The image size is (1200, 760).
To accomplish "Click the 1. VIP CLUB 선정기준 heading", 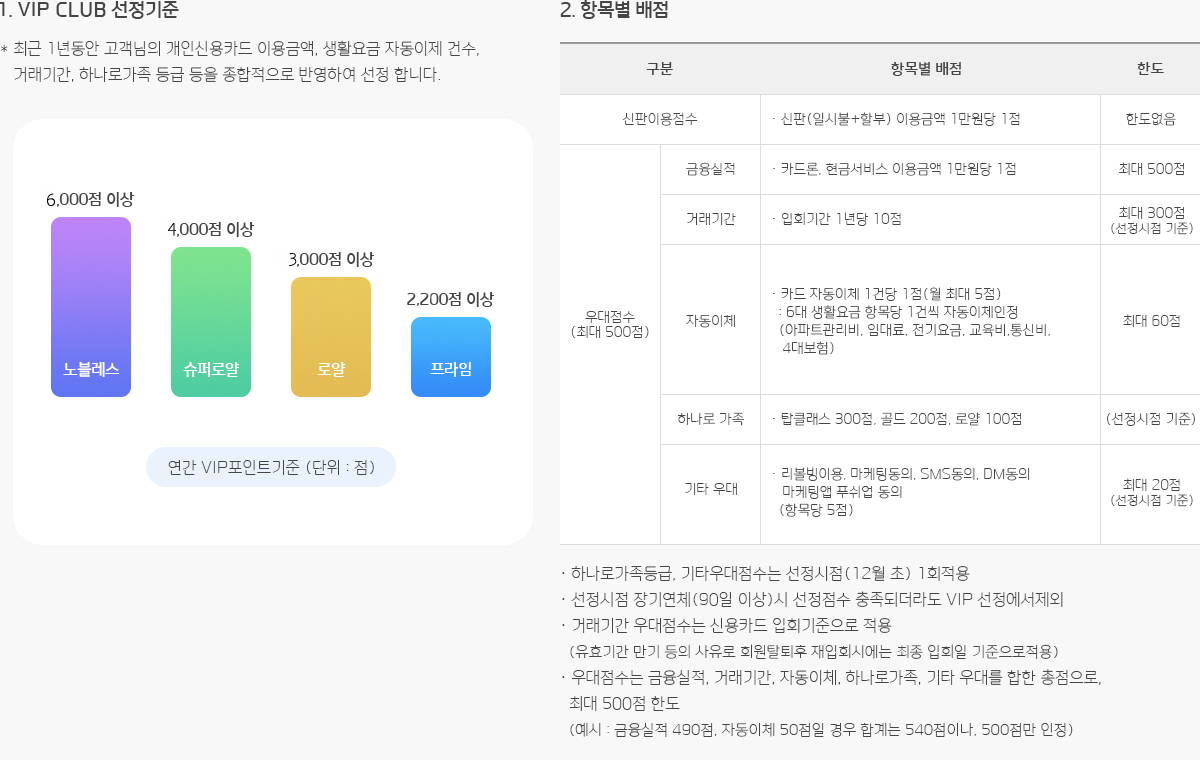I will point(90,11).
